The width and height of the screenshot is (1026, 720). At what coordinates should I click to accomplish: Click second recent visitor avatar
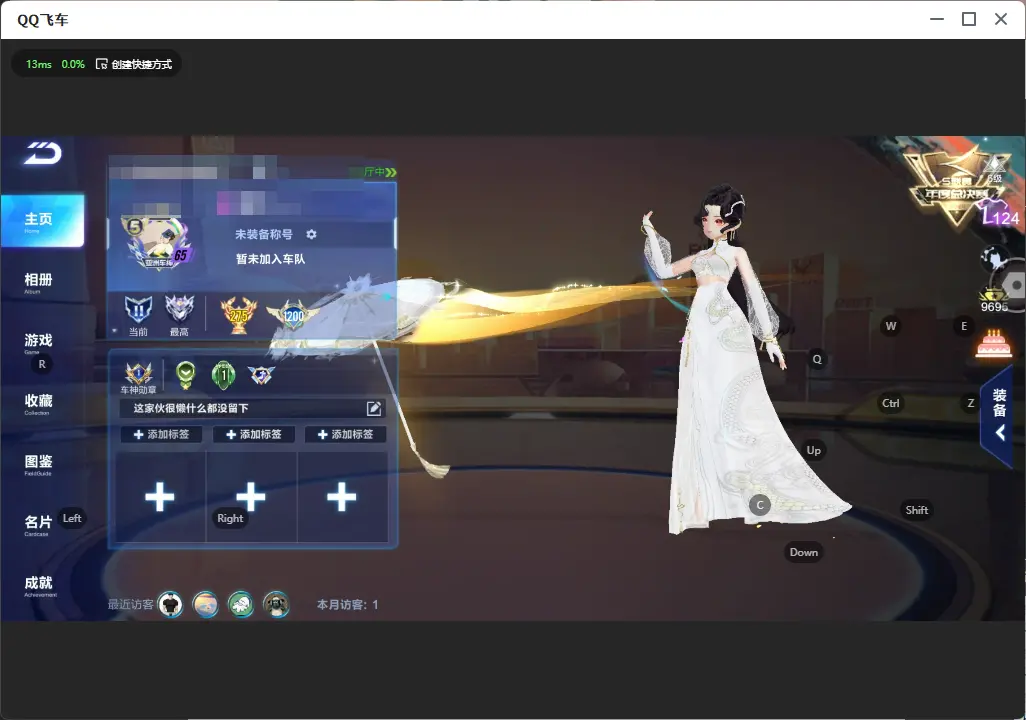pyautogui.click(x=206, y=604)
